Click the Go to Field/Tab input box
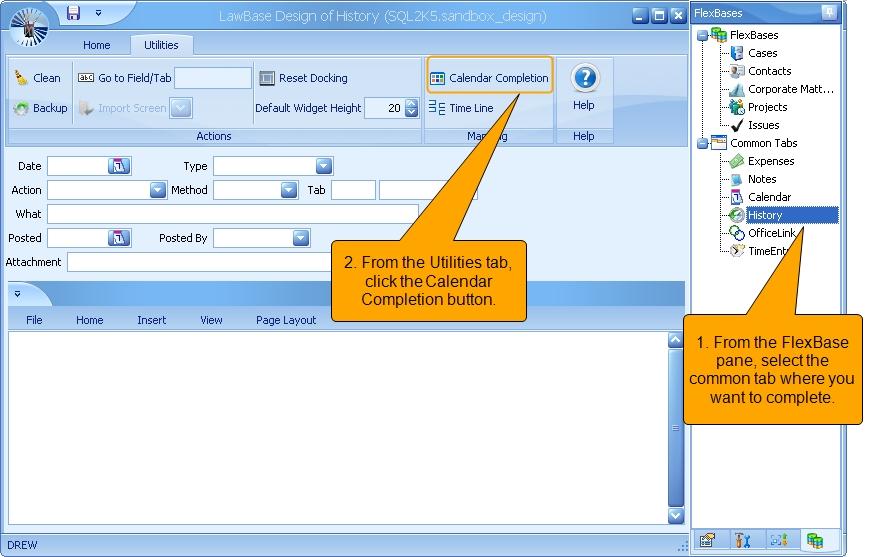The width and height of the screenshot is (872, 557). coord(213,78)
